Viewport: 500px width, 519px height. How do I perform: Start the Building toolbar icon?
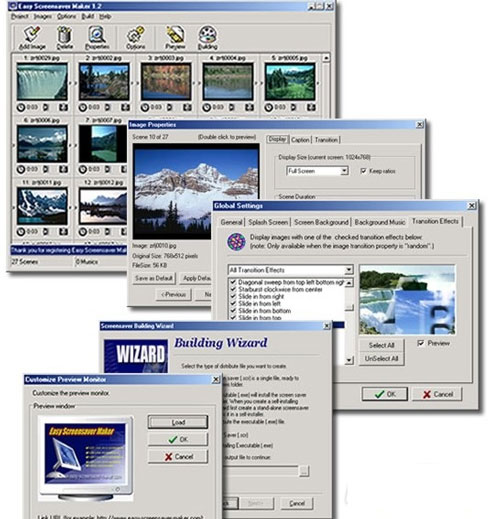[x=207, y=34]
